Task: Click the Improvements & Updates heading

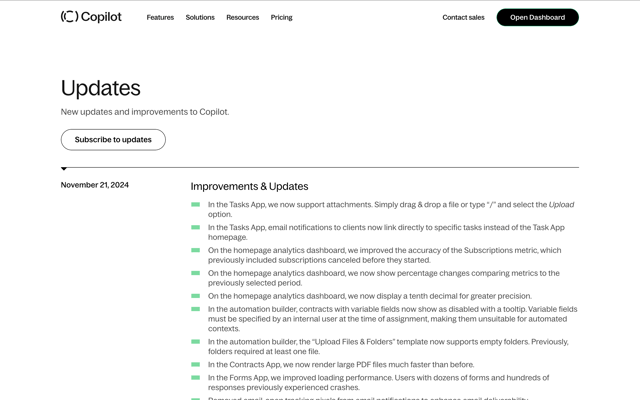Action: coord(249,186)
